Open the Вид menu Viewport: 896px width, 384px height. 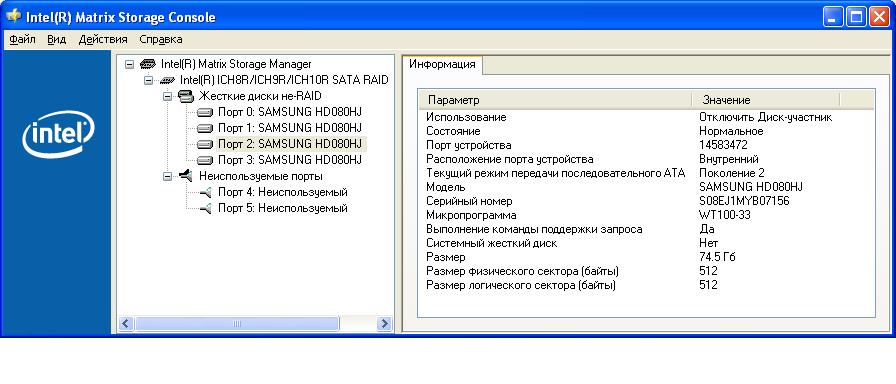[x=57, y=39]
